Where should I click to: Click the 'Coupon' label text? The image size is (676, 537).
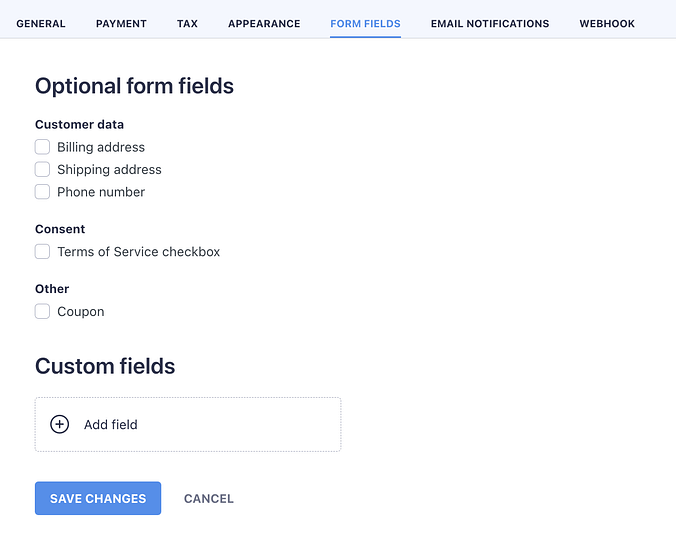pyautogui.click(x=81, y=312)
